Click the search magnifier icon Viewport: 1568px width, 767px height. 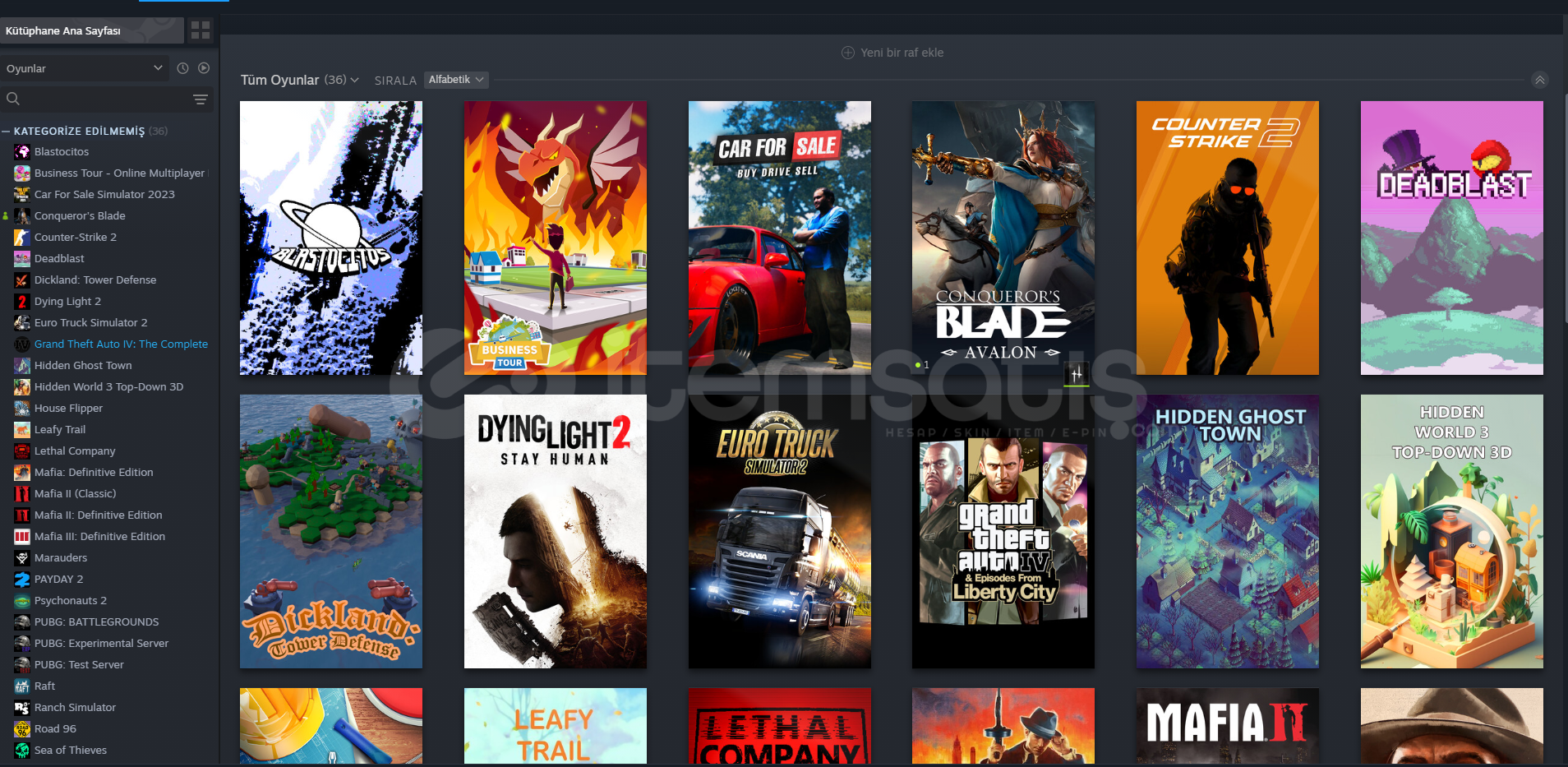point(13,99)
